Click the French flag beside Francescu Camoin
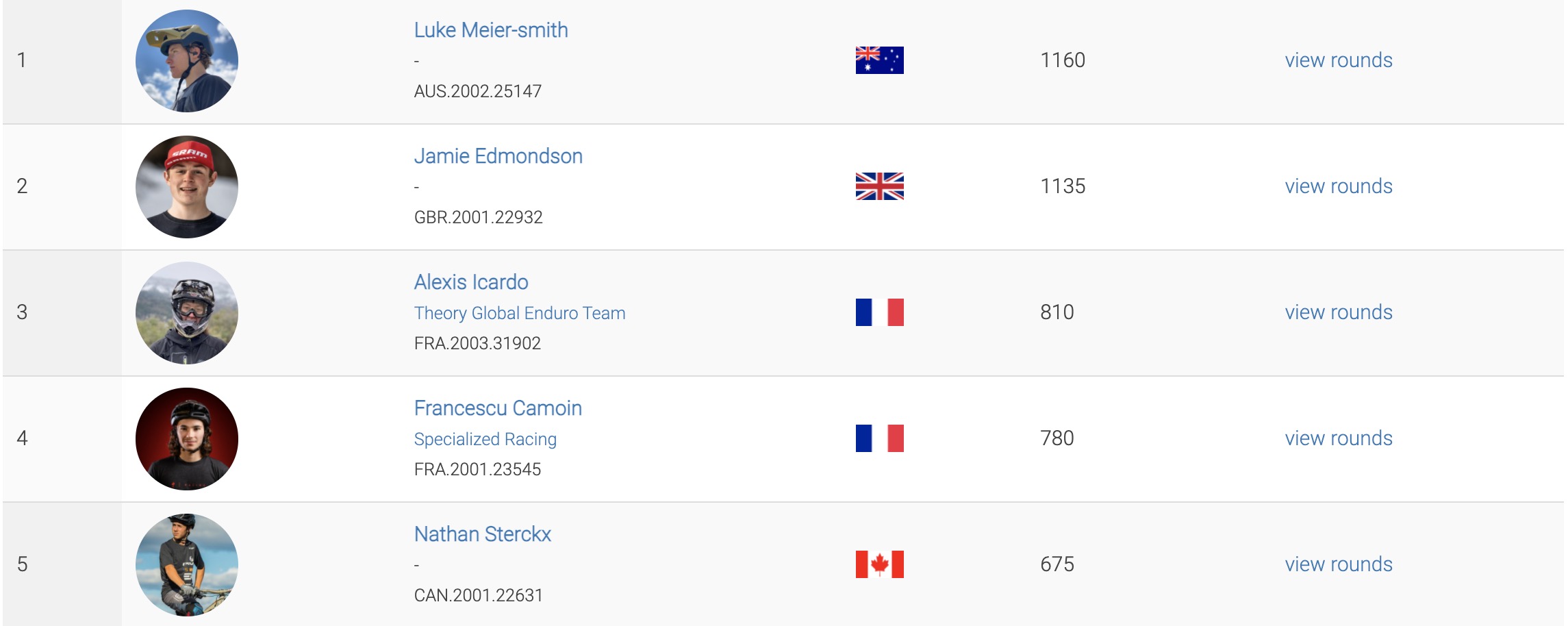Image resolution: width=1568 pixels, height=626 pixels. pyautogui.click(x=879, y=438)
